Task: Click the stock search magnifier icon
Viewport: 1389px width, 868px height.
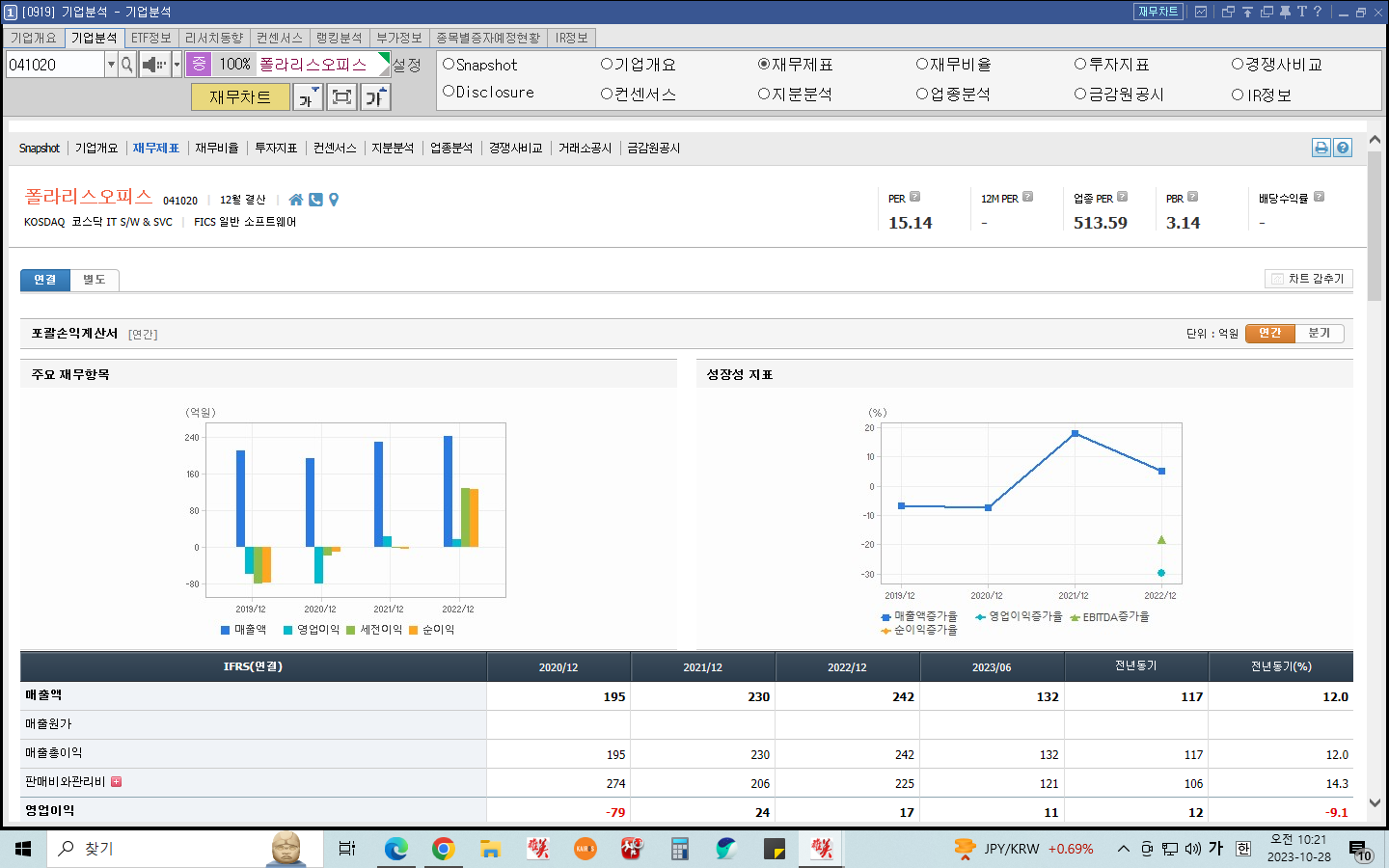Action: click(x=127, y=65)
